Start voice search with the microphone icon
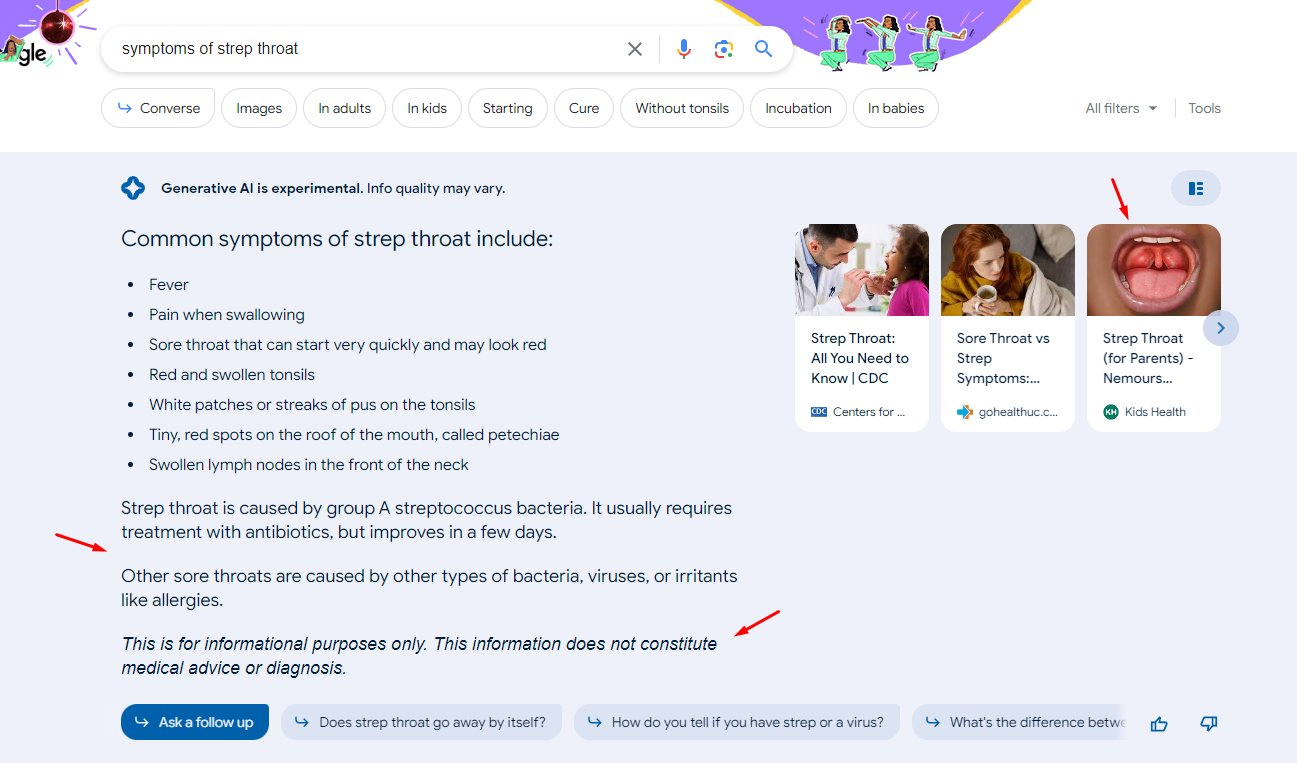The image size is (1297, 763). coord(684,49)
